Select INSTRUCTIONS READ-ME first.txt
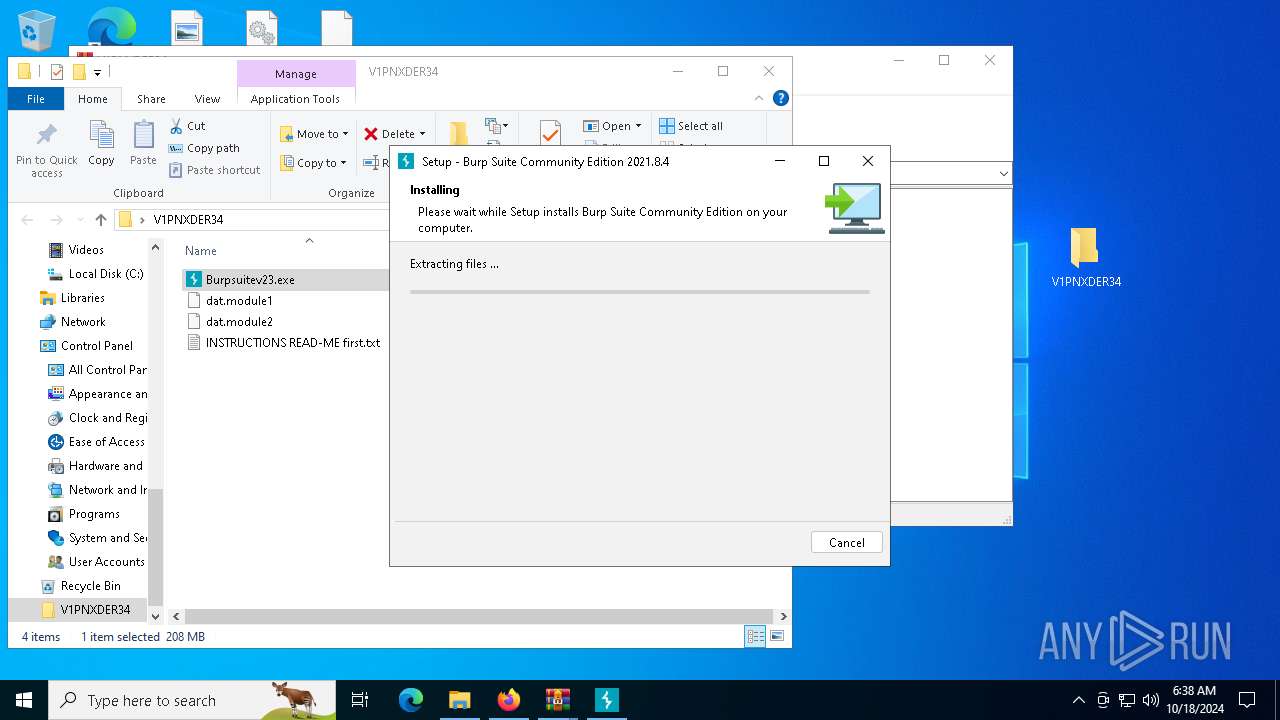Screen dimensions: 1280x720 [284, 343]
